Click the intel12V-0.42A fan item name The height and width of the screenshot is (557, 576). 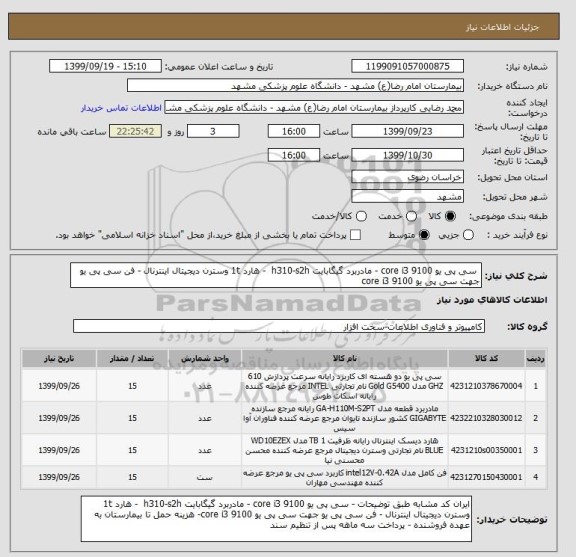[345, 478]
